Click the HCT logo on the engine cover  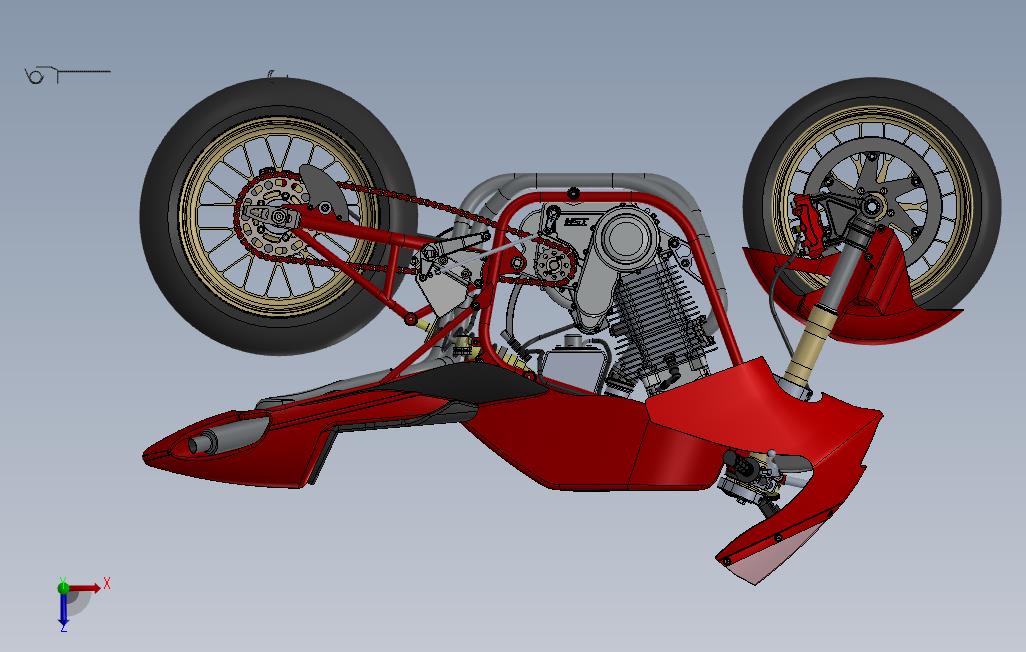pos(576,222)
